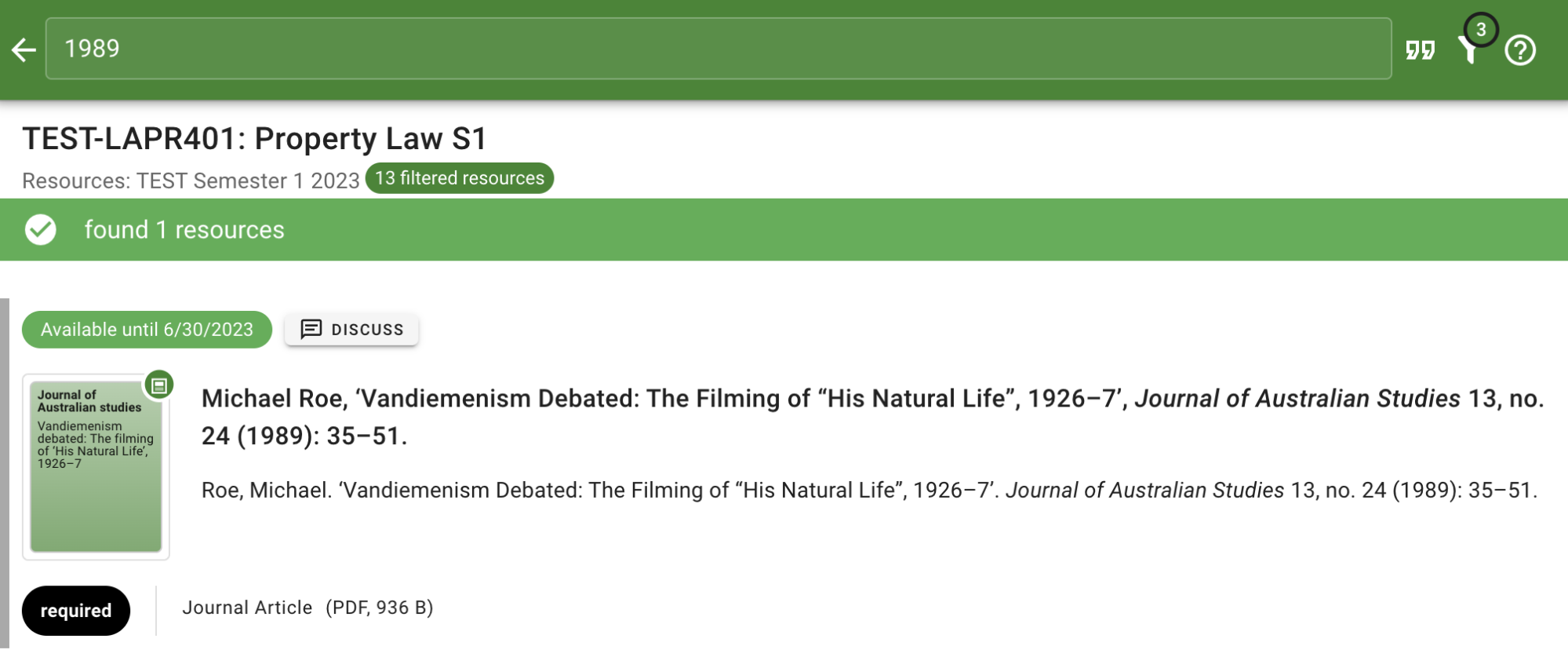Click the white checkmark icon in the found banner

click(x=41, y=230)
